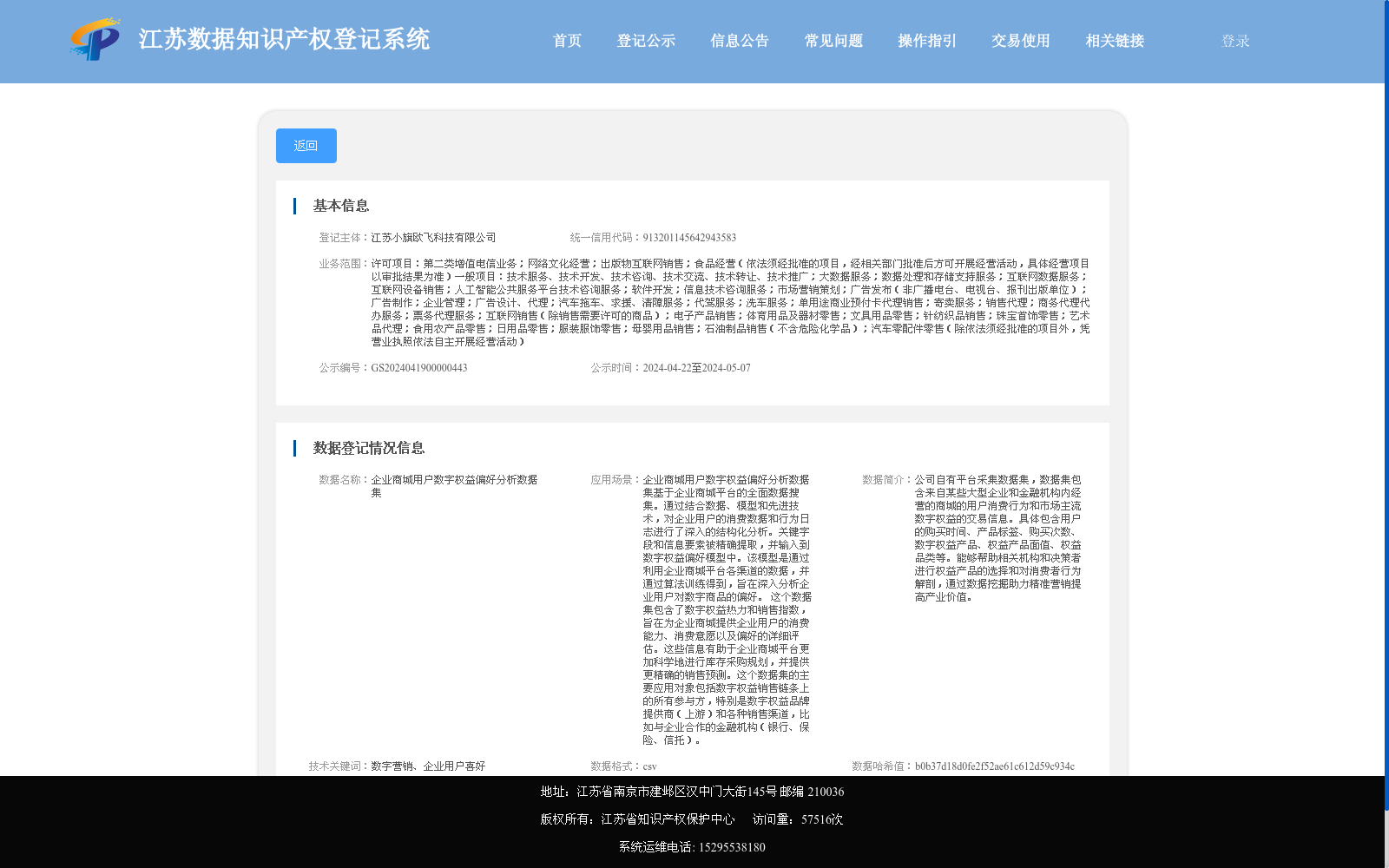Select the 基本信息 section heading
Screen dimensions: 1389x868
341,206
